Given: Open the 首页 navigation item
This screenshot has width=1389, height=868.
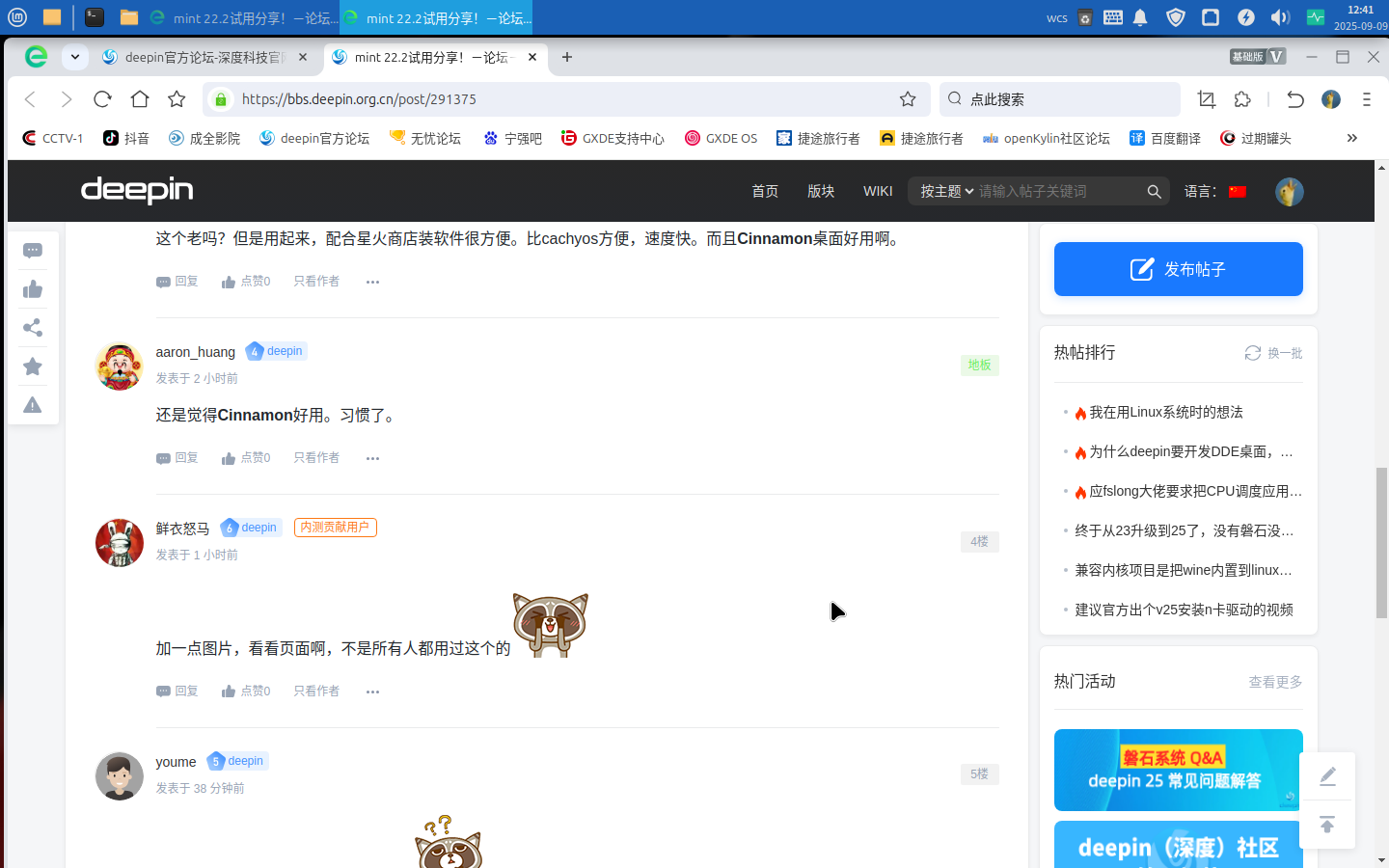Looking at the screenshot, I should pos(765,192).
